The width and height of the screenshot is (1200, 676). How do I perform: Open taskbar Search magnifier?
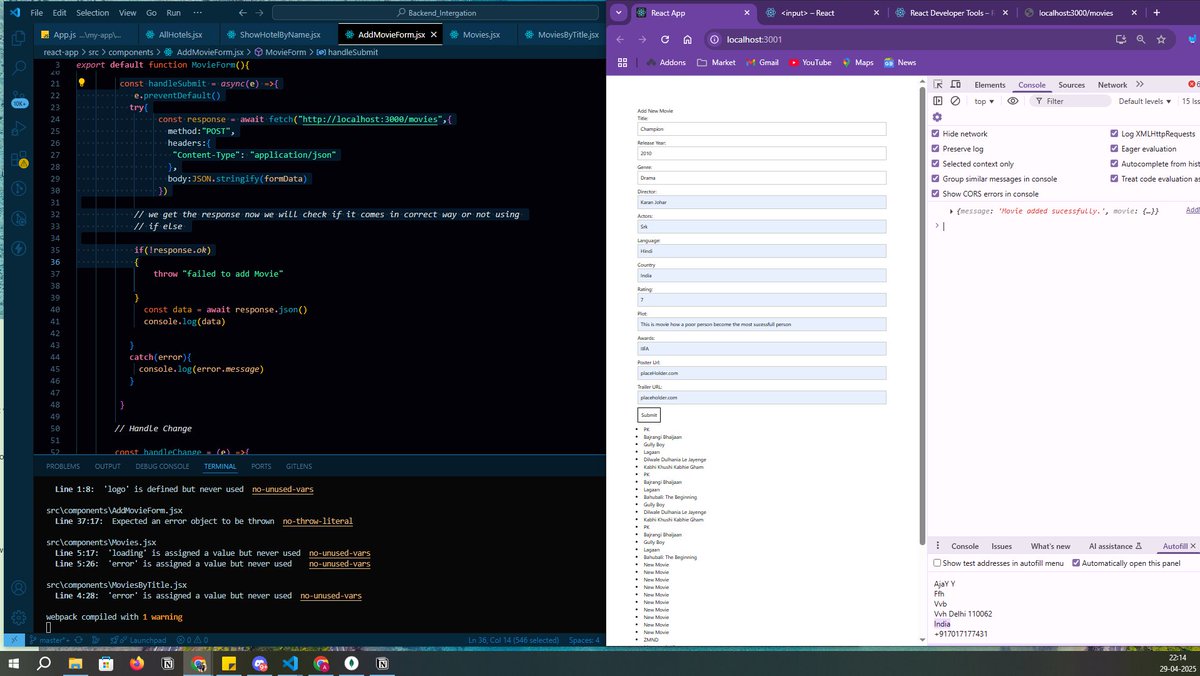[x=45, y=663]
